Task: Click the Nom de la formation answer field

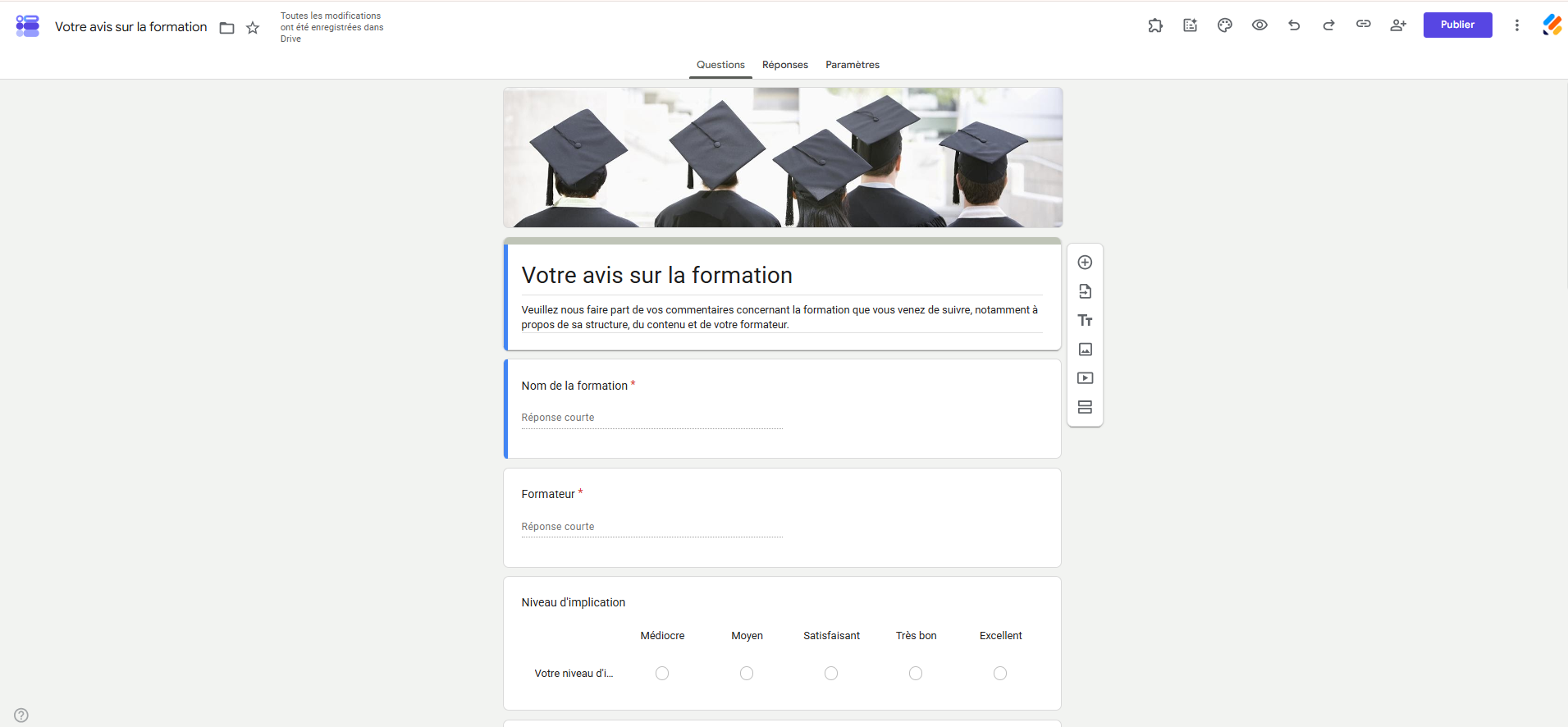Action: (652, 418)
